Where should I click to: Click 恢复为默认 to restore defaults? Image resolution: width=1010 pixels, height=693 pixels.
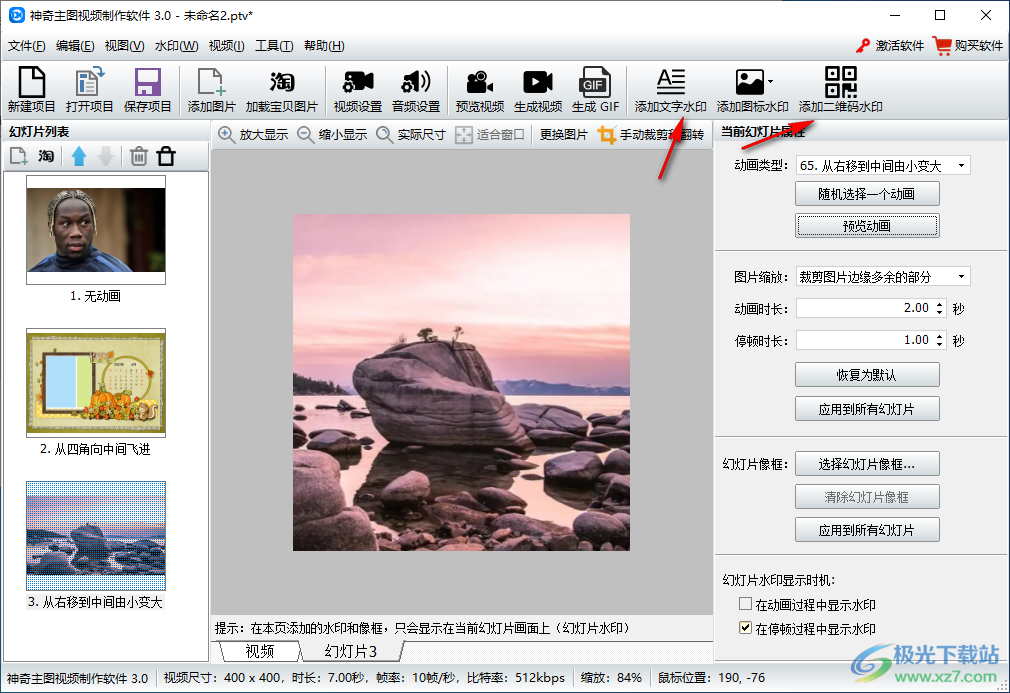click(867, 375)
